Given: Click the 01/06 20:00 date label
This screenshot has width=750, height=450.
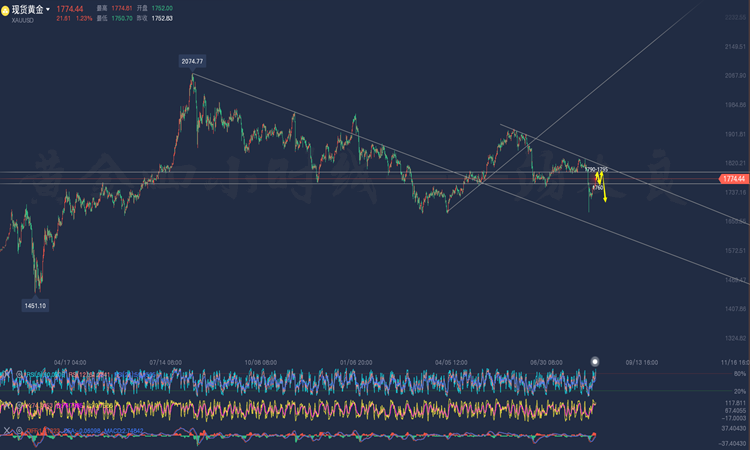Looking at the screenshot, I should (356, 362).
